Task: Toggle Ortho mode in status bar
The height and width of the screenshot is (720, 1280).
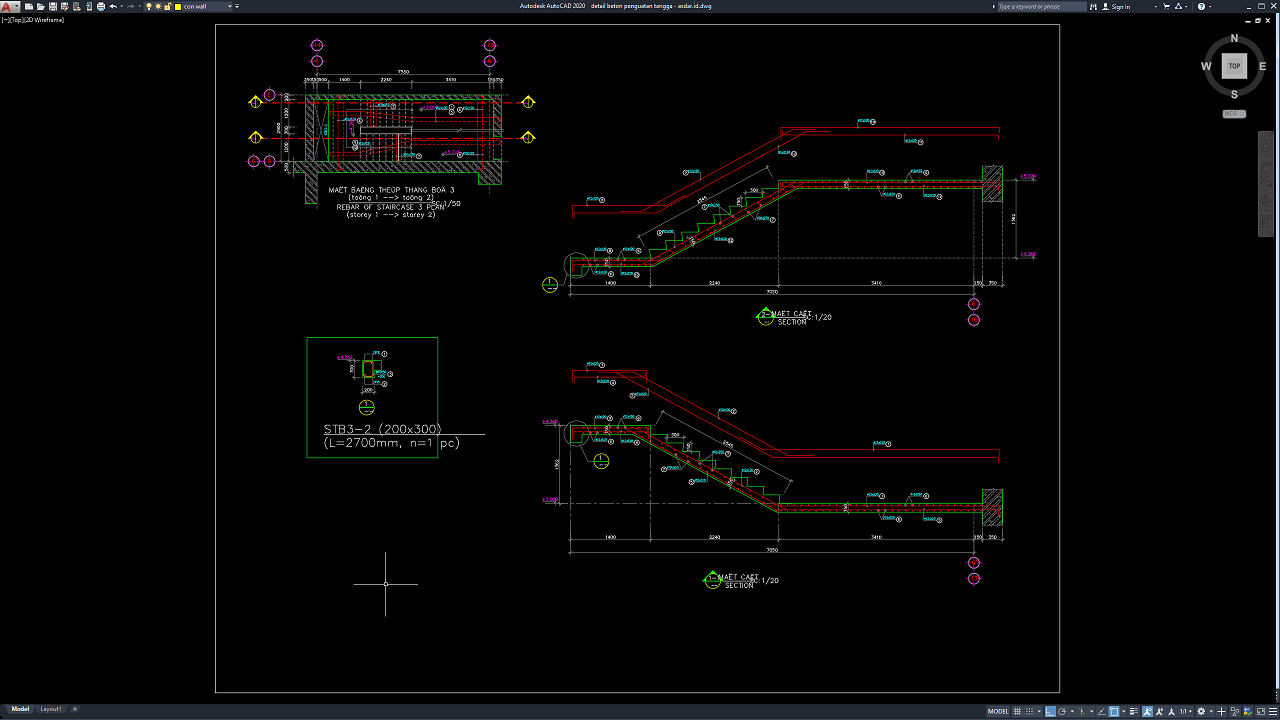Action: click(1050, 711)
